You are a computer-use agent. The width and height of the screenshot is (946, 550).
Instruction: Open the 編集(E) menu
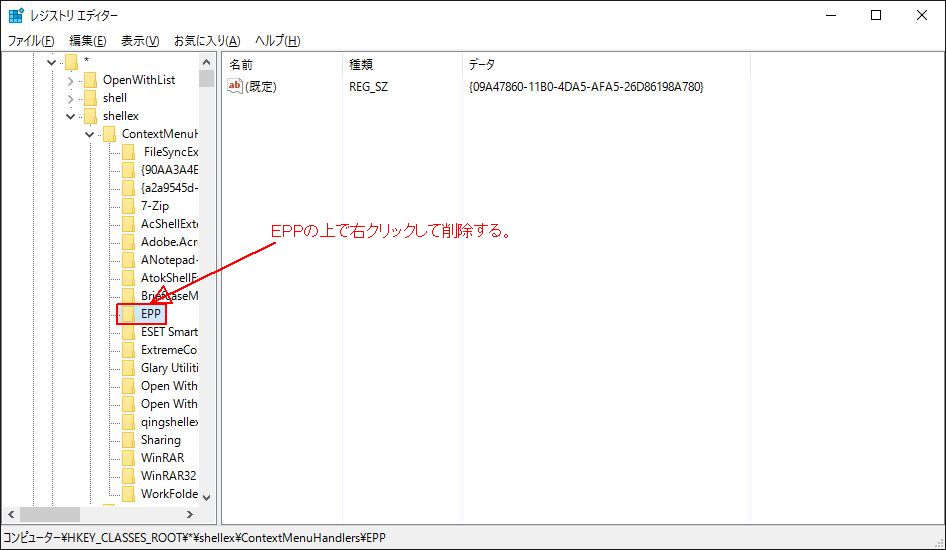pos(87,41)
